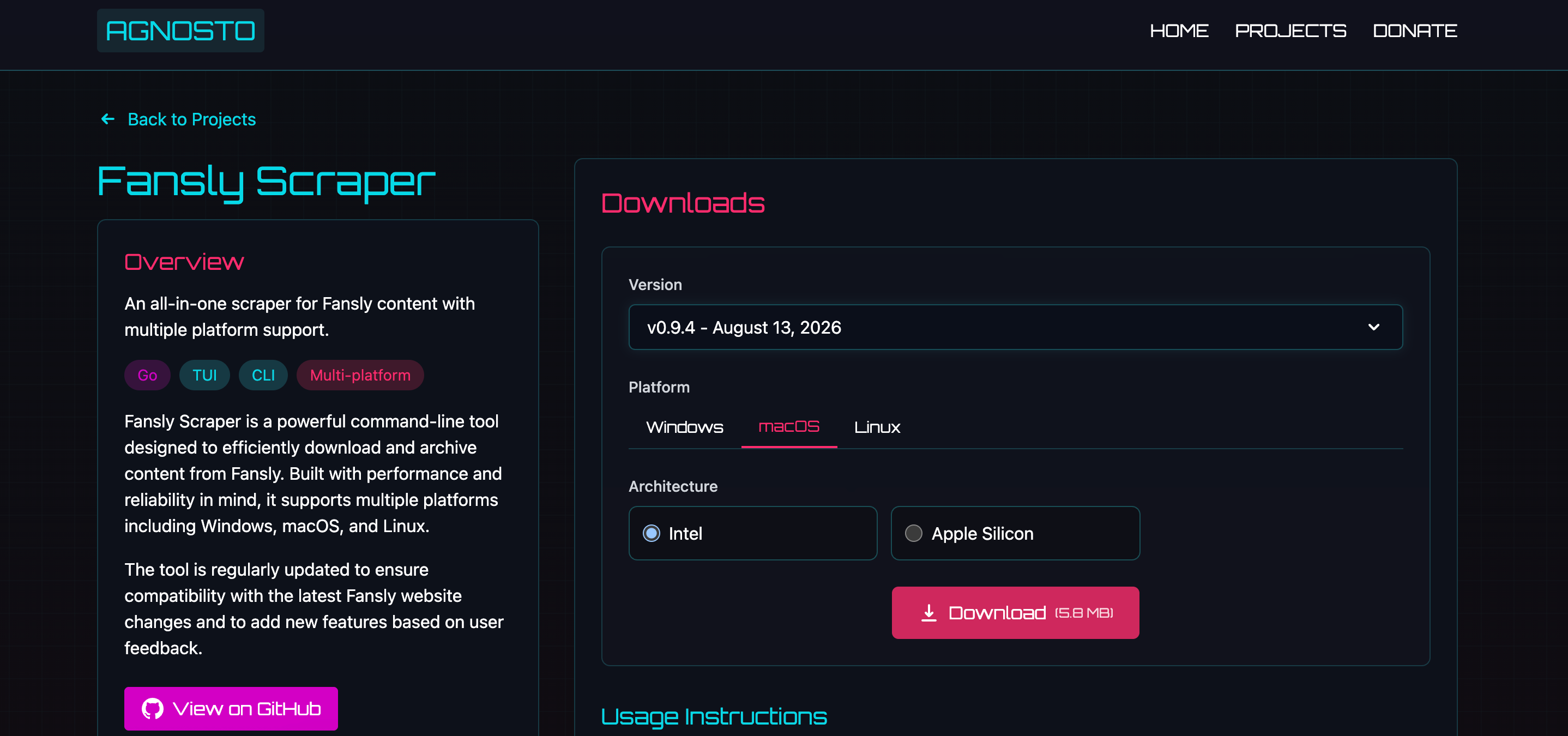This screenshot has height=736, width=1568.
Task: Click the Overview heading
Action: [184, 262]
